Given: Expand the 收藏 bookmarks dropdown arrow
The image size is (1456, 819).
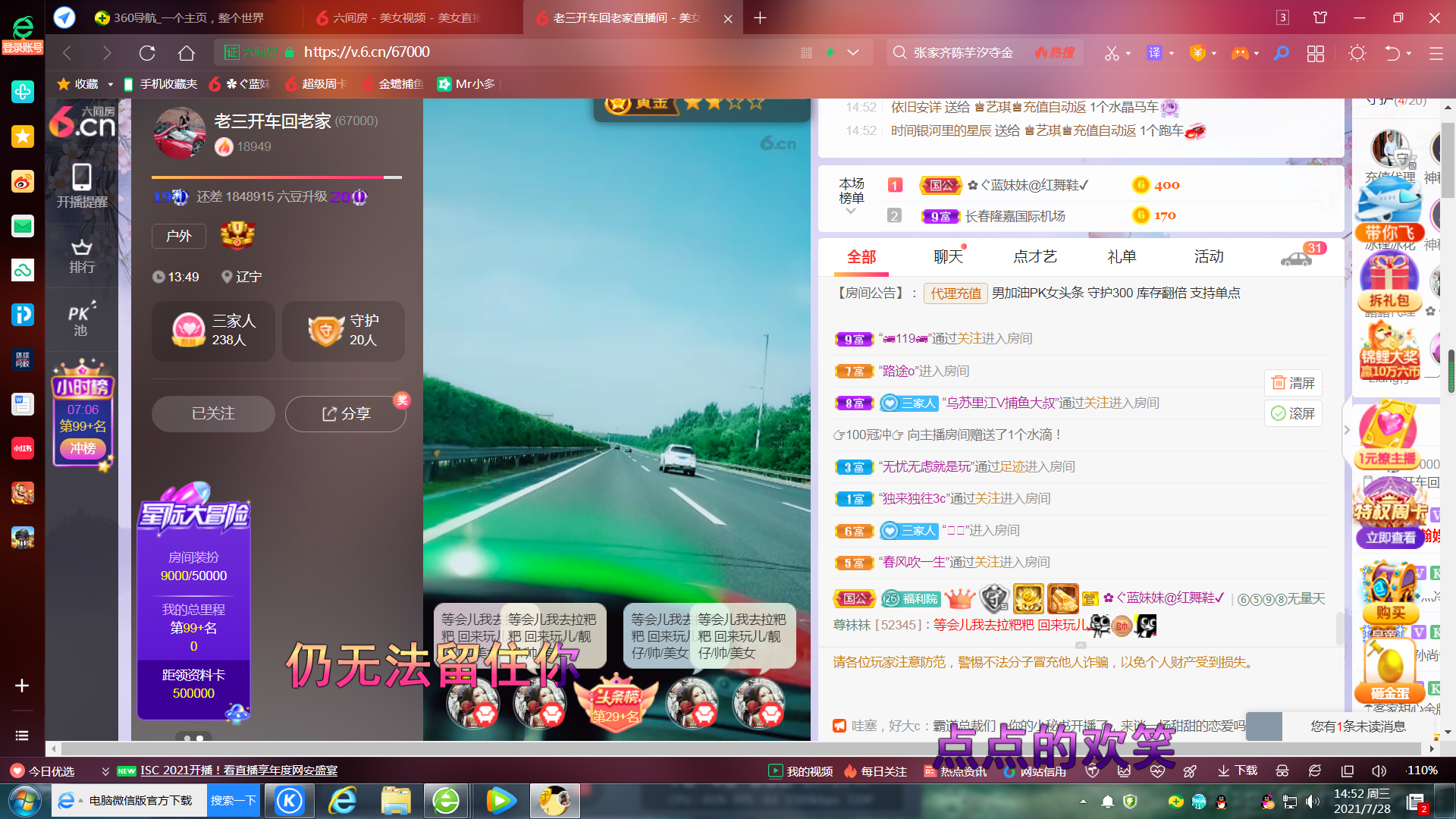Looking at the screenshot, I should coord(110,84).
